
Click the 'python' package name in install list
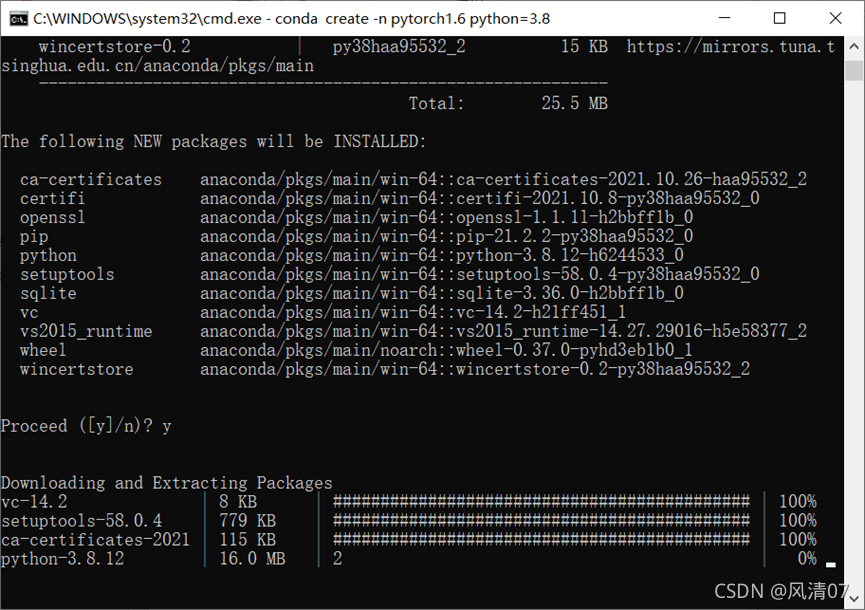[x=48, y=255]
